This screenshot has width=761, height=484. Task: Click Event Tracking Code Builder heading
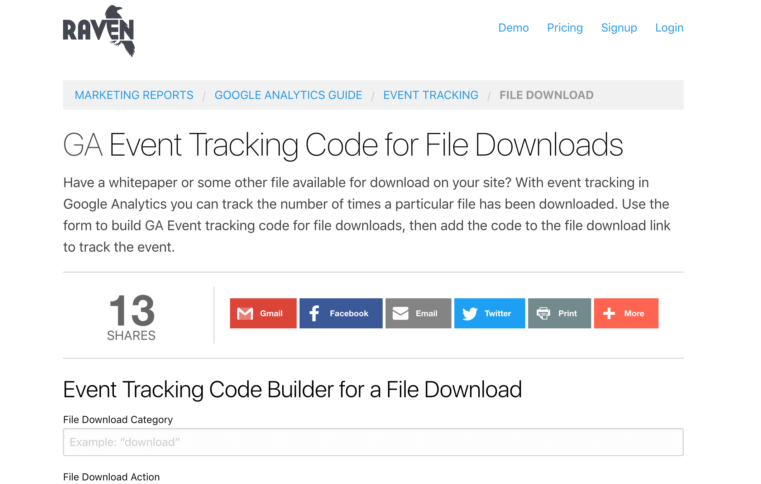coord(293,389)
